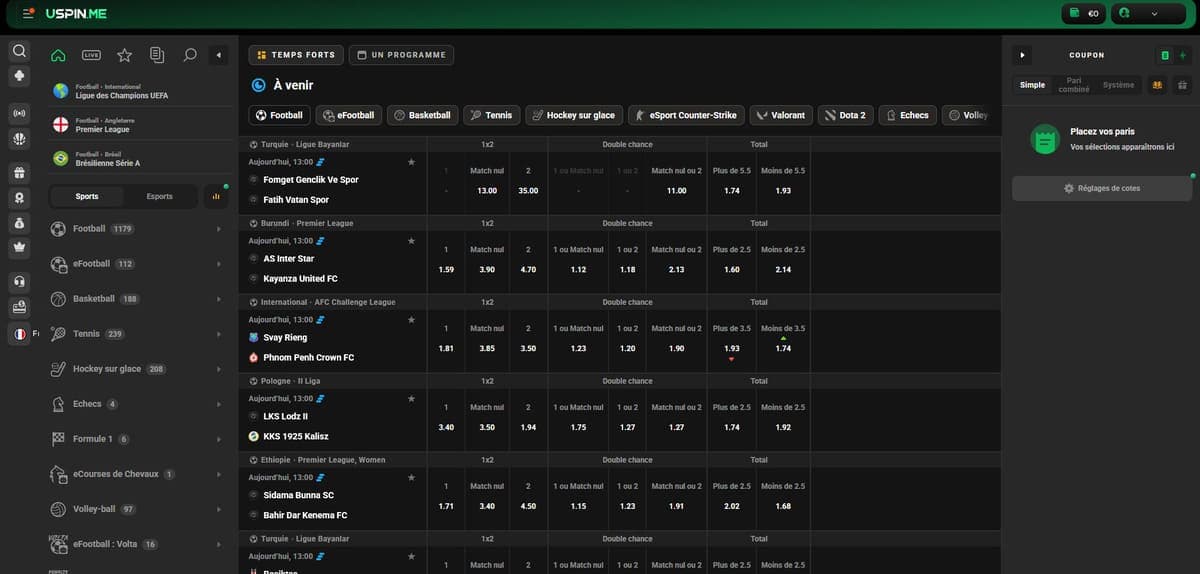Expand the Tennis category in sports list

pos(218,334)
